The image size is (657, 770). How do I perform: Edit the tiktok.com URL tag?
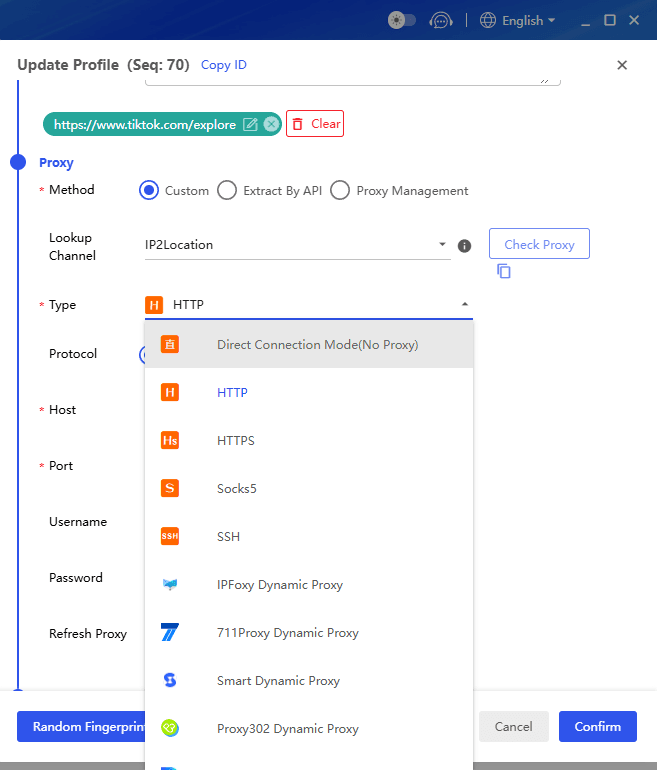[250, 125]
